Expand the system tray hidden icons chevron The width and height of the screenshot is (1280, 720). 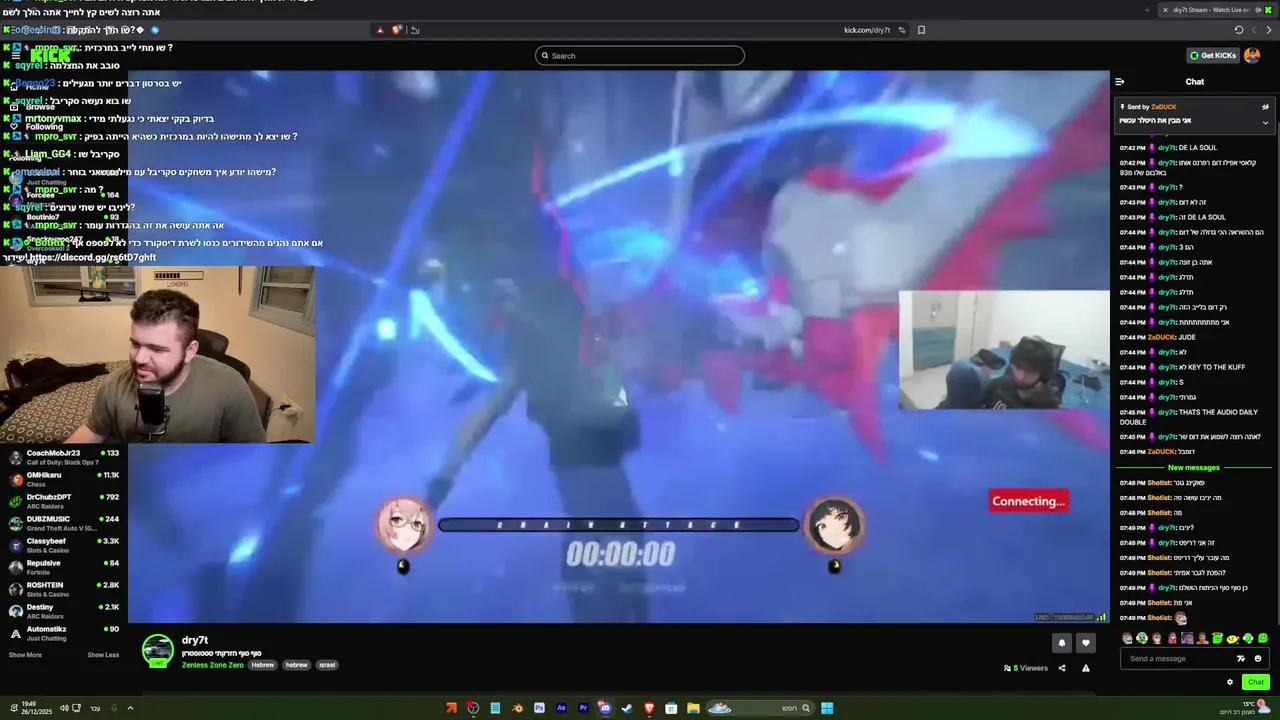[130, 708]
